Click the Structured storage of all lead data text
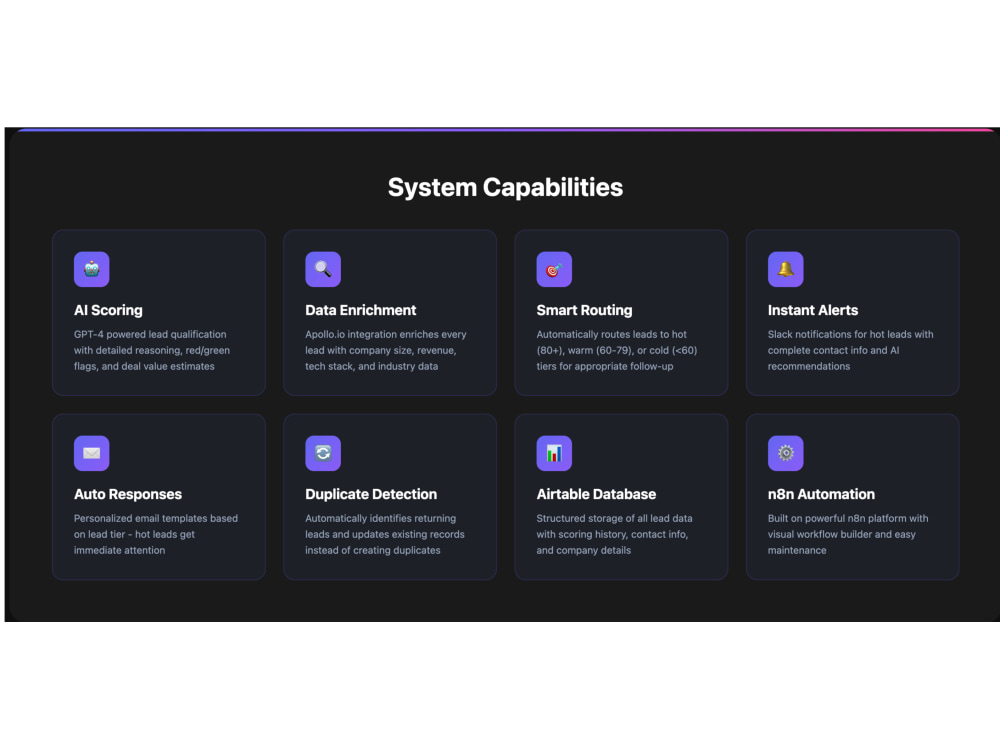The image size is (1000, 750). tap(614, 534)
